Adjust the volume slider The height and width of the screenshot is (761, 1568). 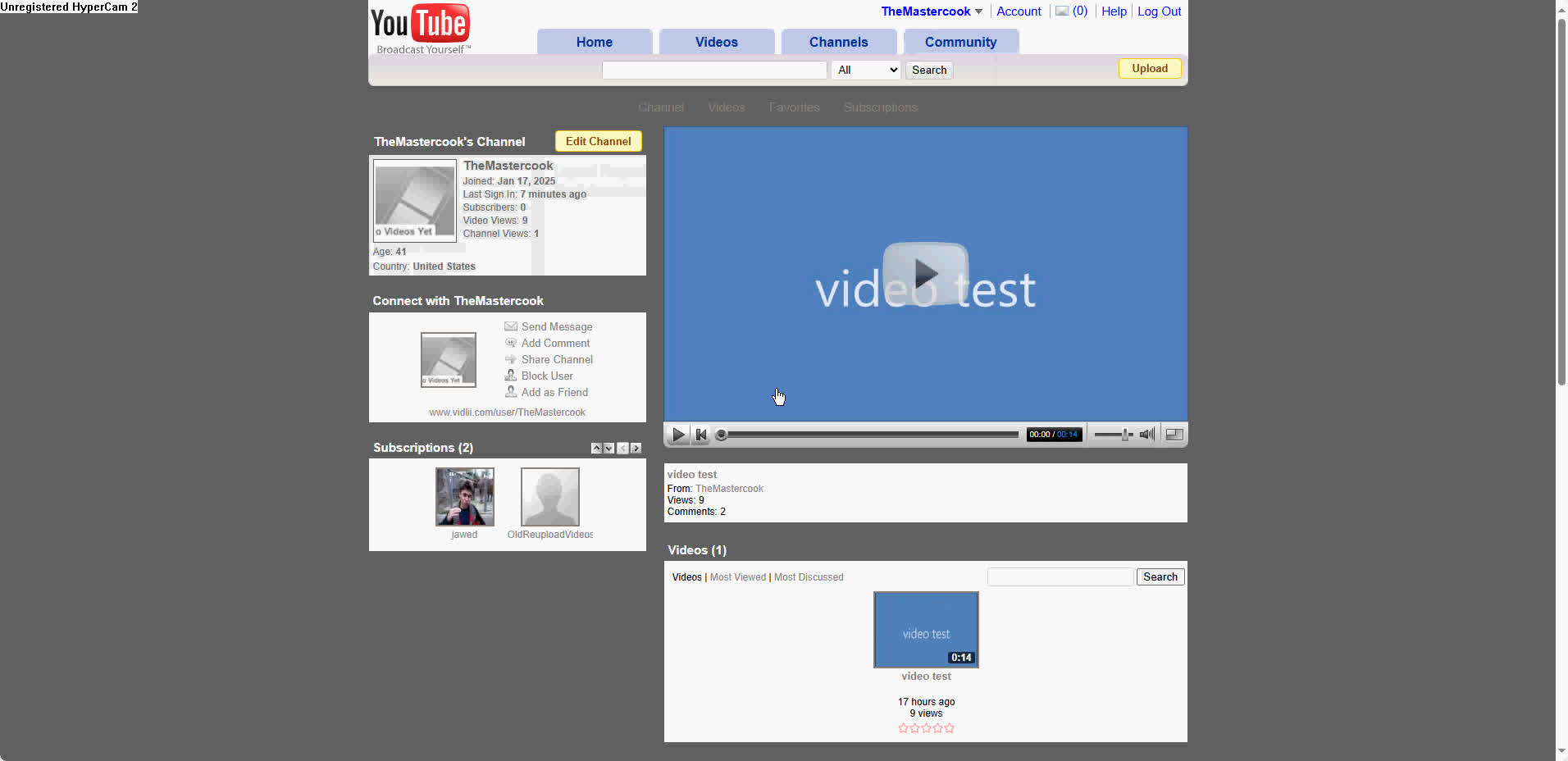pos(1113,435)
